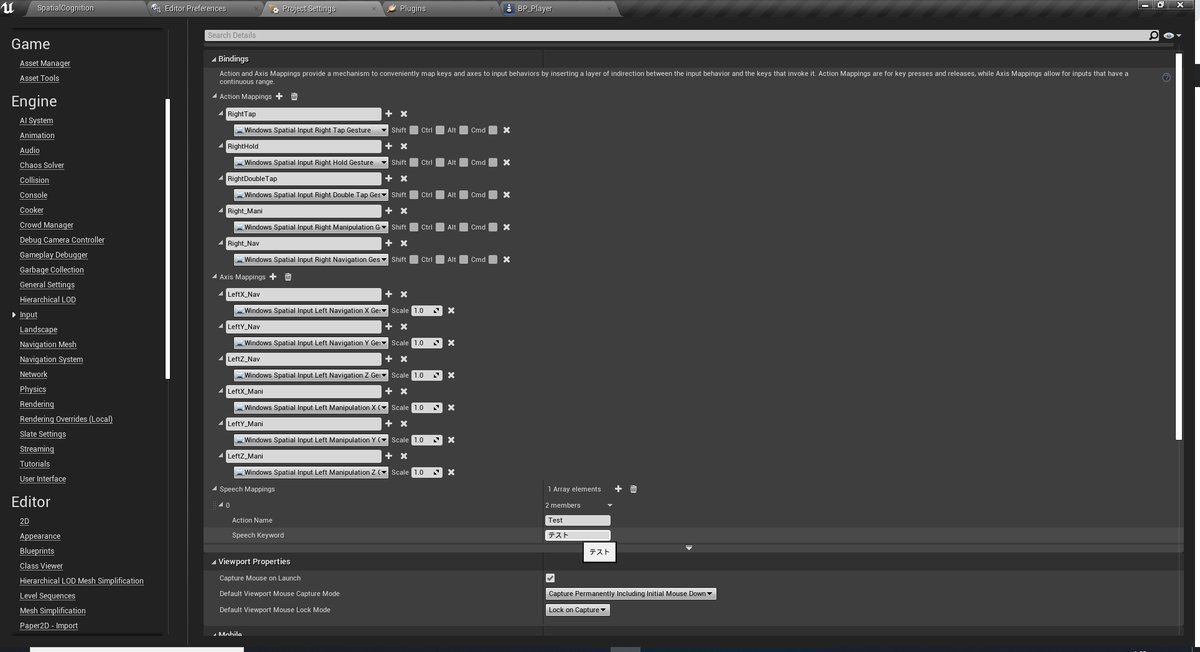Expand the advanced Bindings arrow below Speech Keyword
Screen dimensions: 1200x652
point(689,548)
